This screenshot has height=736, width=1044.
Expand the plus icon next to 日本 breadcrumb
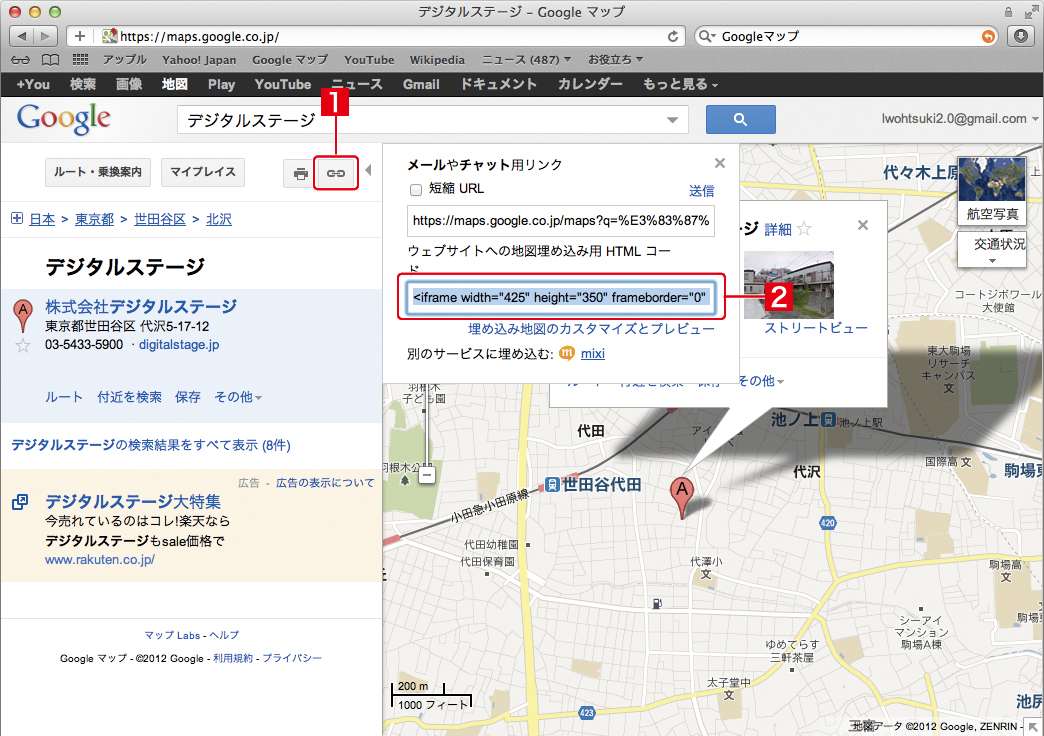(x=17, y=218)
